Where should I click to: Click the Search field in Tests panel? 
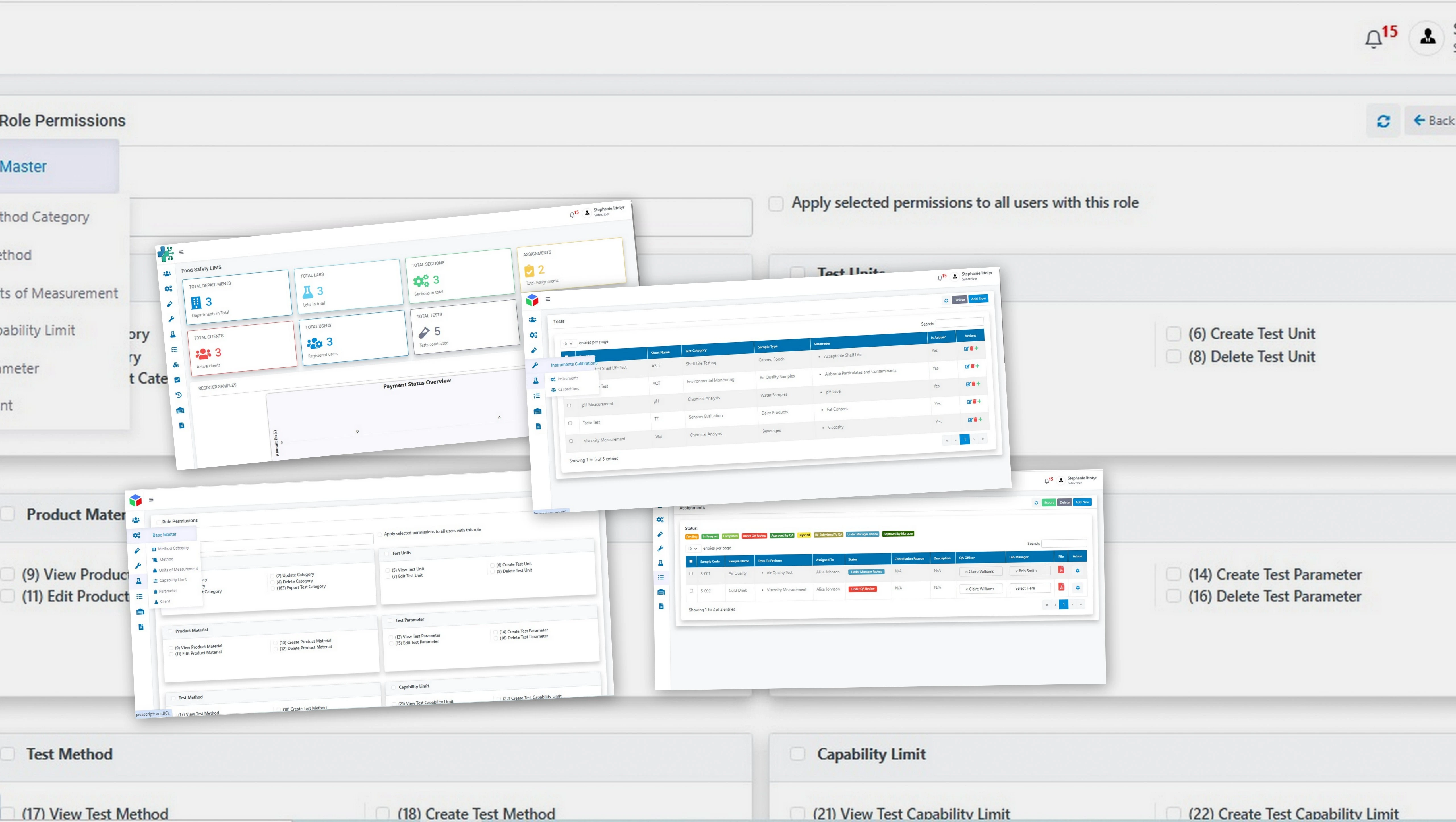tap(959, 323)
